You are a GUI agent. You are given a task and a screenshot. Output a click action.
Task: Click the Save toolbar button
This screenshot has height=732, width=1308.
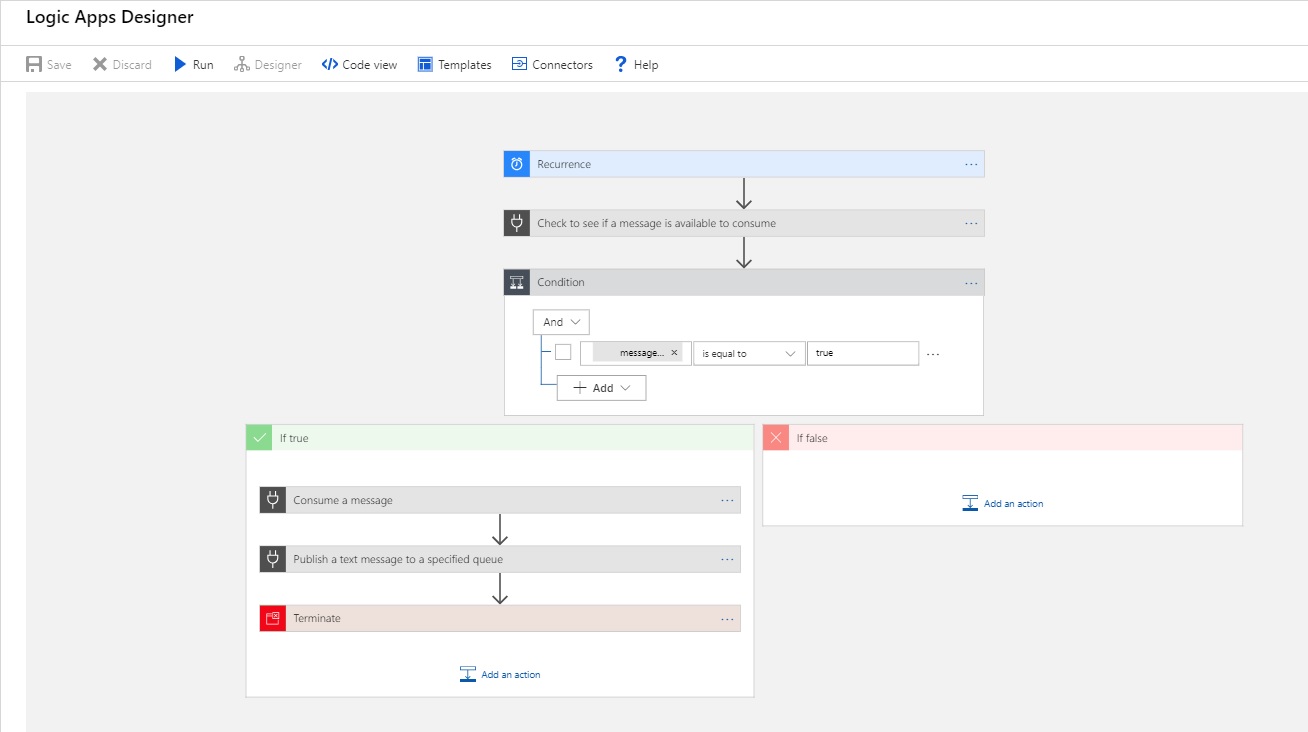pos(49,64)
